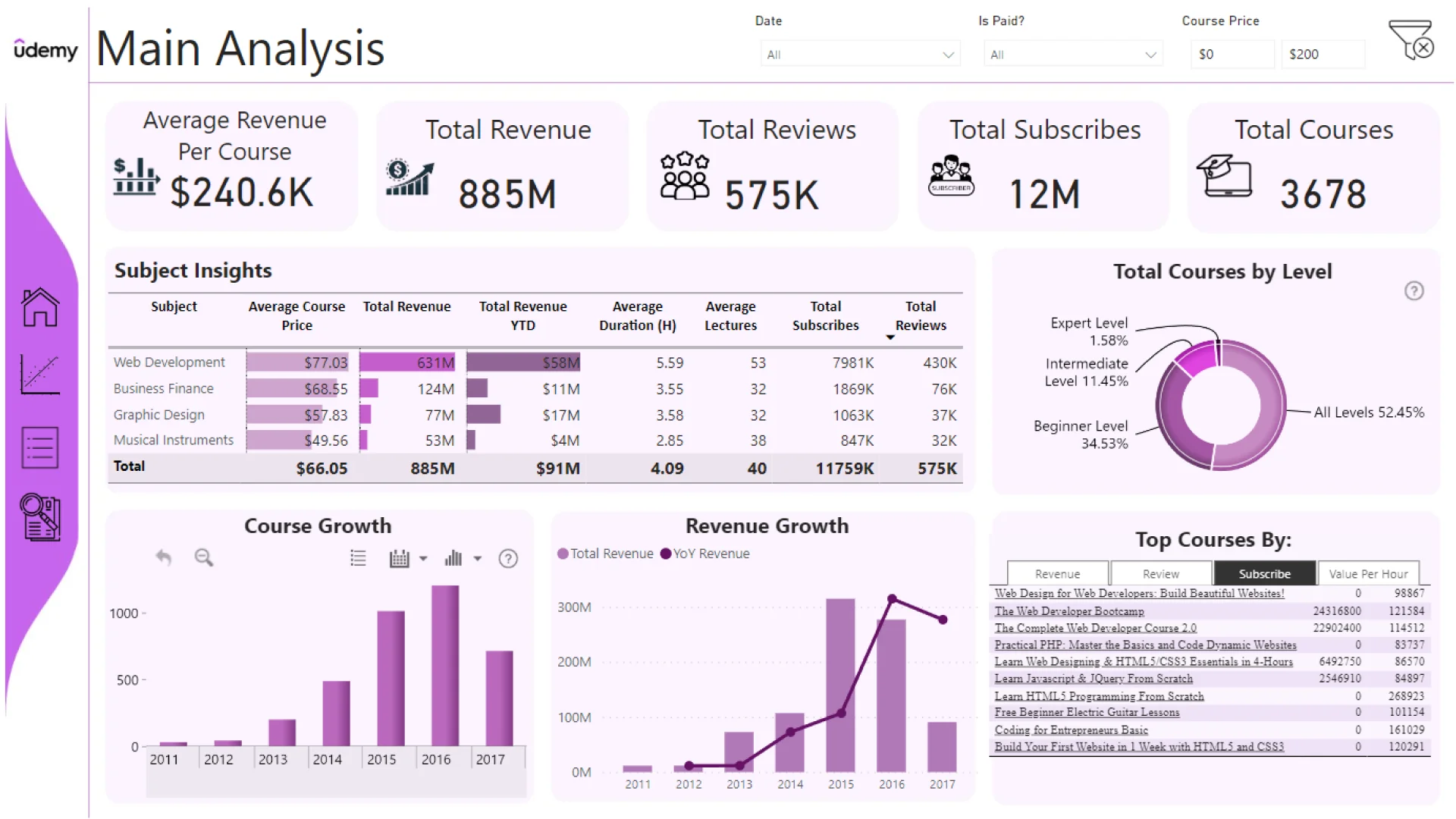Select the Revenue tab in Top Courses
The width and height of the screenshot is (1456, 819).
click(x=1058, y=574)
